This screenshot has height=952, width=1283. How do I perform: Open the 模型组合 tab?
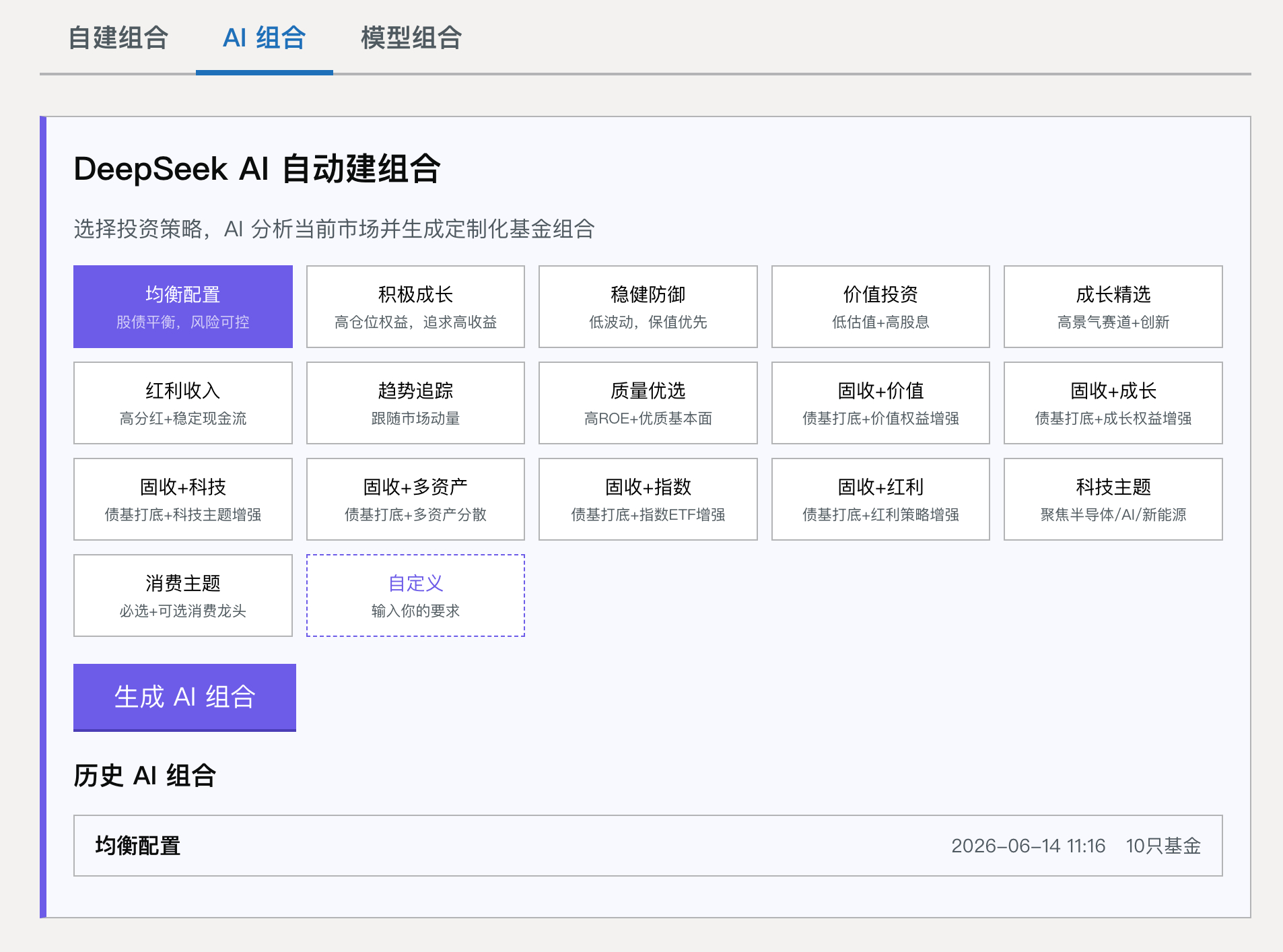(x=411, y=38)
